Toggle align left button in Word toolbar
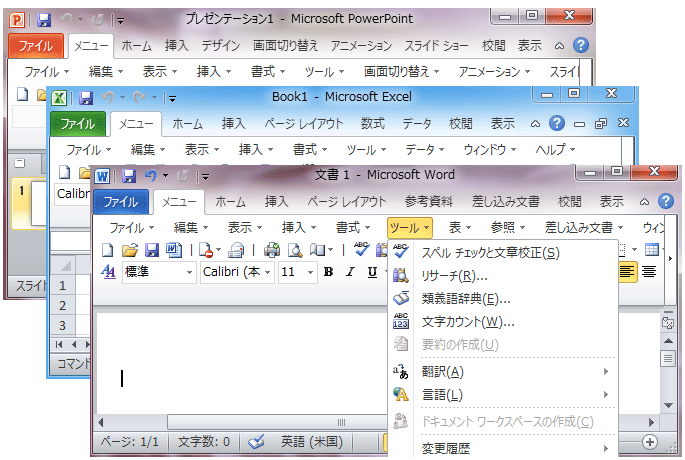This screenshot has width=685, height=460. pyautogui.click(x=627, y=272)
